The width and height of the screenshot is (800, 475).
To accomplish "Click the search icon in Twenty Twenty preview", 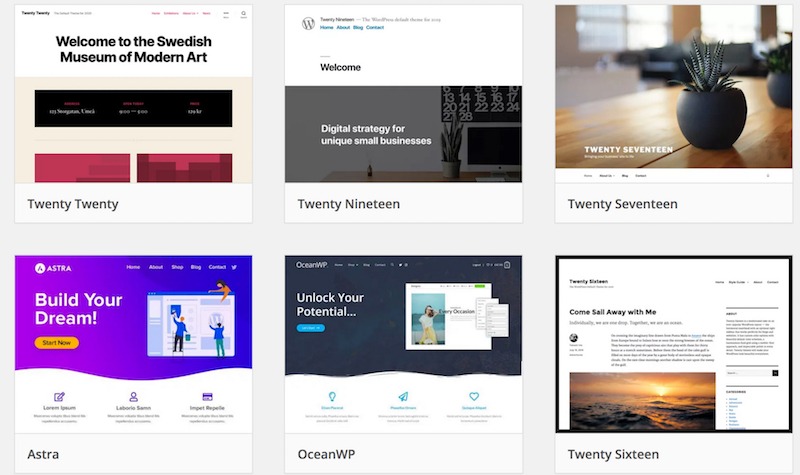I will (x=243, y=14).
